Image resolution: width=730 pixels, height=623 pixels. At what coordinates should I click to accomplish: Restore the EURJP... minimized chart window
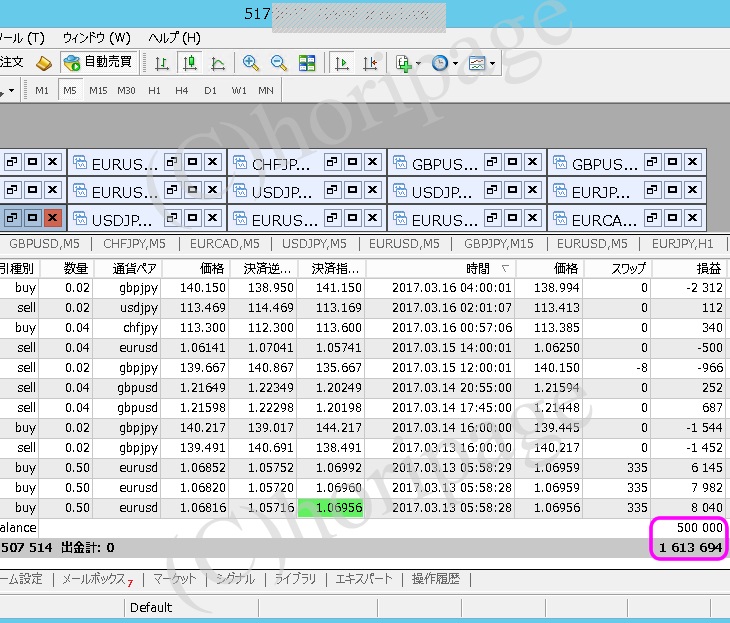pos(652,190)
